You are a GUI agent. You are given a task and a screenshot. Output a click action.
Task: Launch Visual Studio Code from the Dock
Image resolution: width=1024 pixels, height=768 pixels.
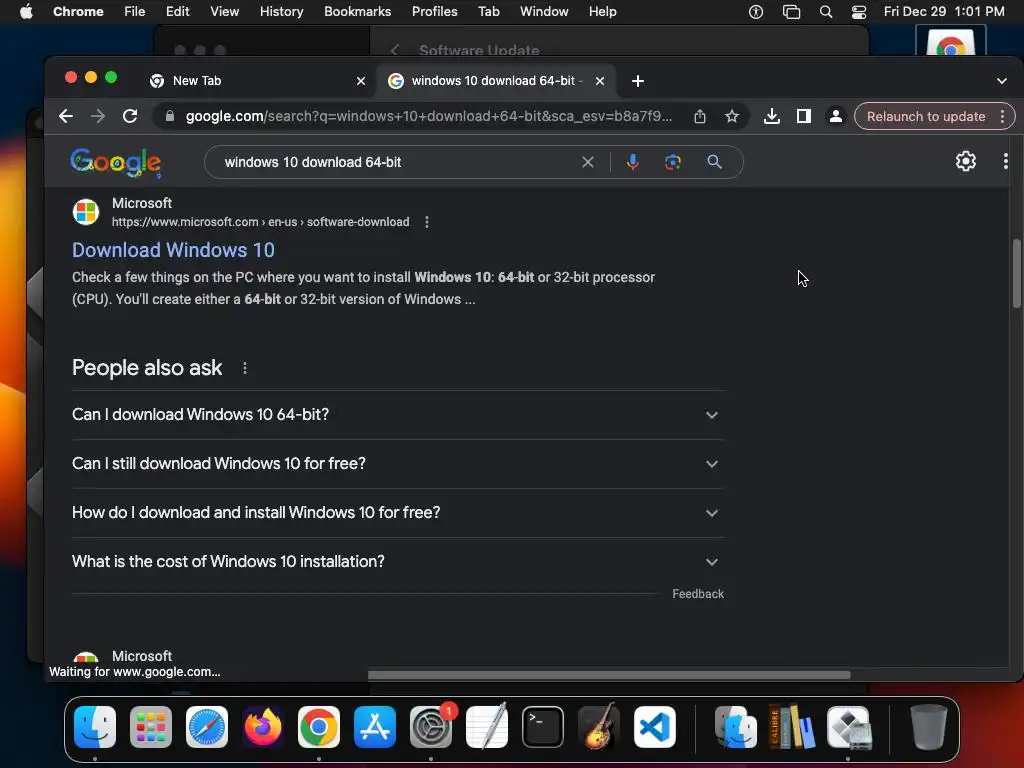pos(654,727)
